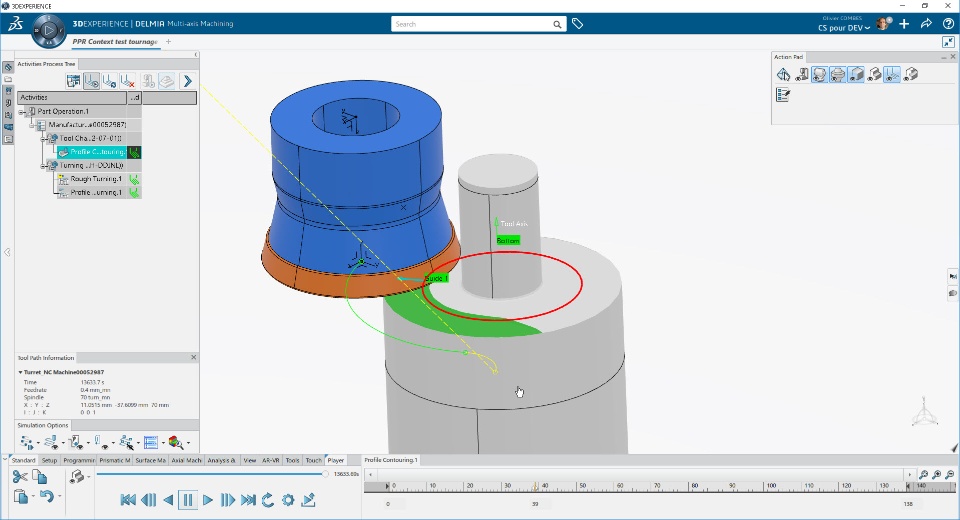Image resolution: width=960 pixels, height=520 pixels.
Task: Click the Paste icon
Action: [x=21, y=497]
